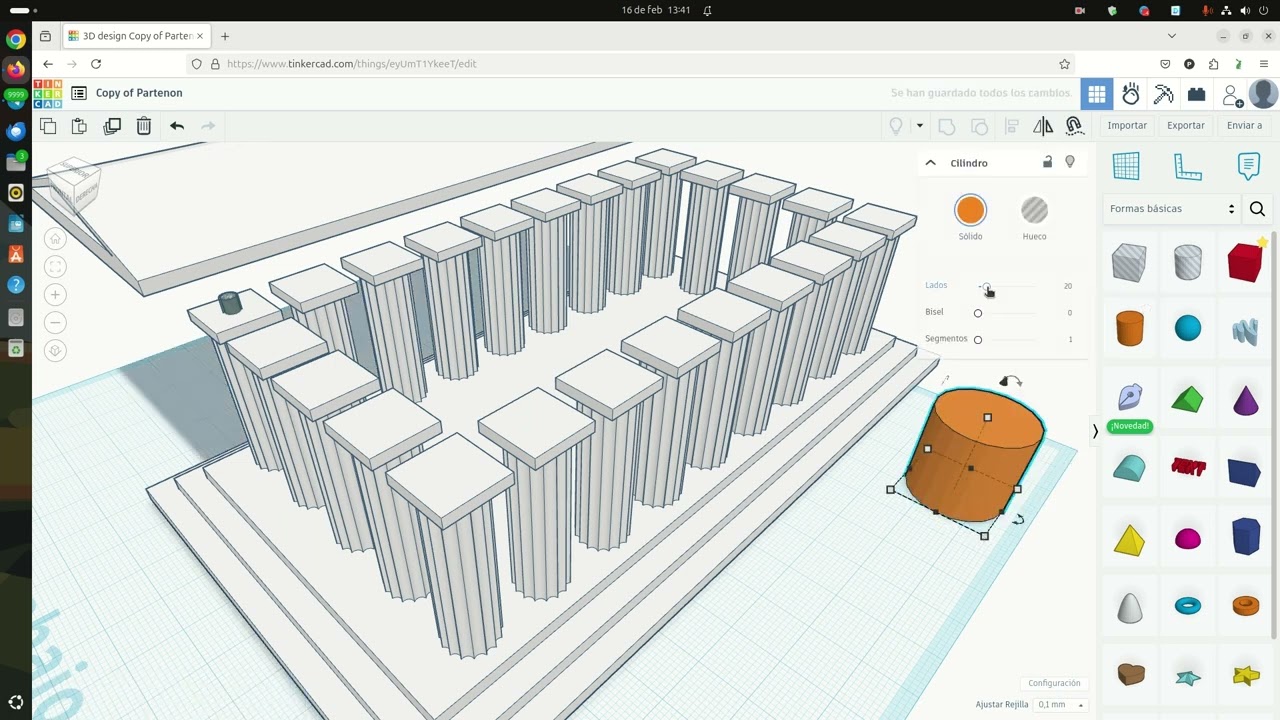Screen dimensions: 1280x720
Task: Delete selection with the trash icon
Action: tap(144, 126)
